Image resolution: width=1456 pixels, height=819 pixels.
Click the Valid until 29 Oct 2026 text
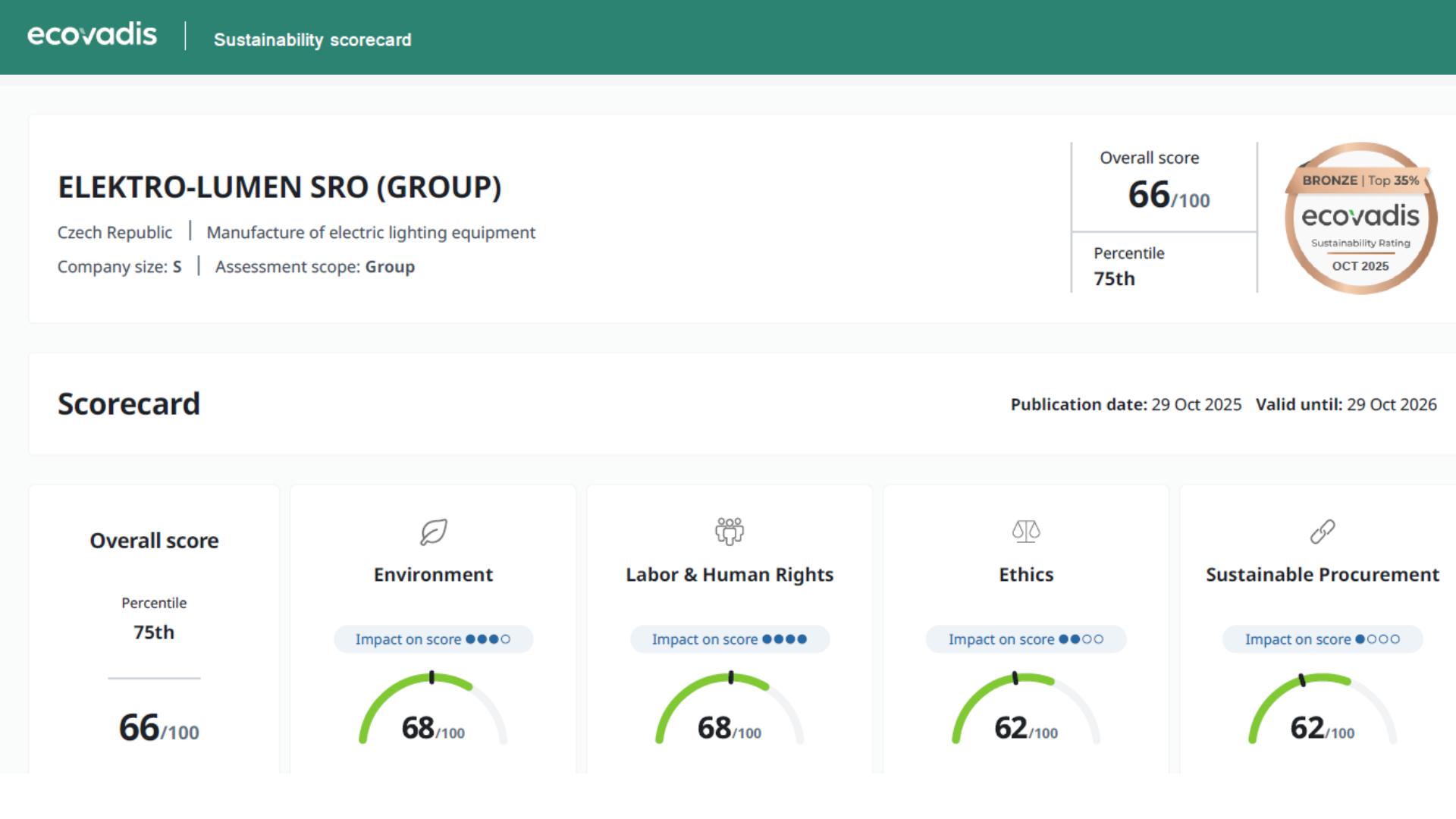click(x=1346, y=404)
